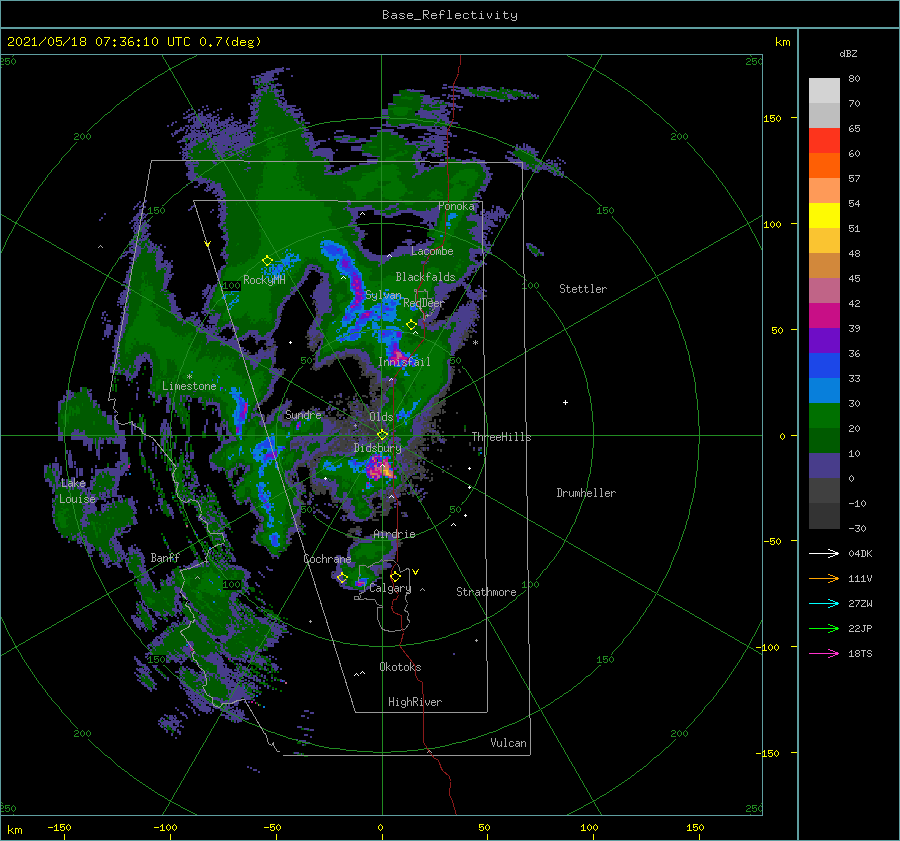
Task: Click the Stettler city label
Action: [x=583, y=289]
